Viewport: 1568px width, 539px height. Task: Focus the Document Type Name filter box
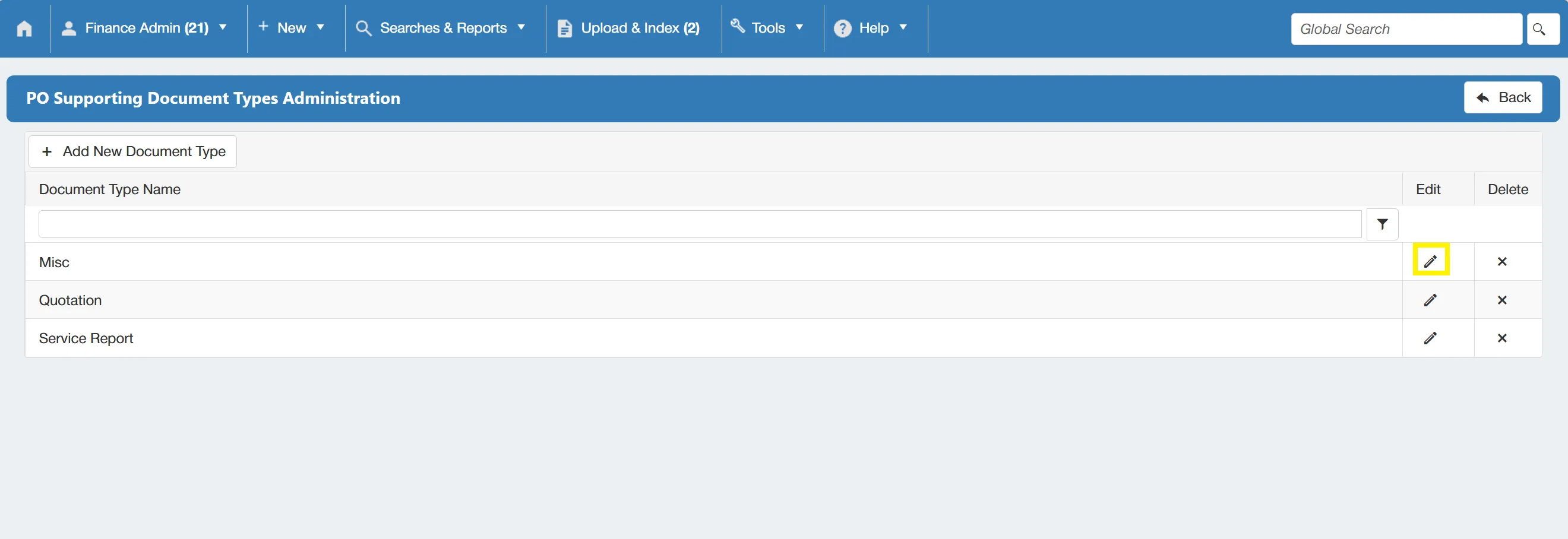(x=700, y=224)
